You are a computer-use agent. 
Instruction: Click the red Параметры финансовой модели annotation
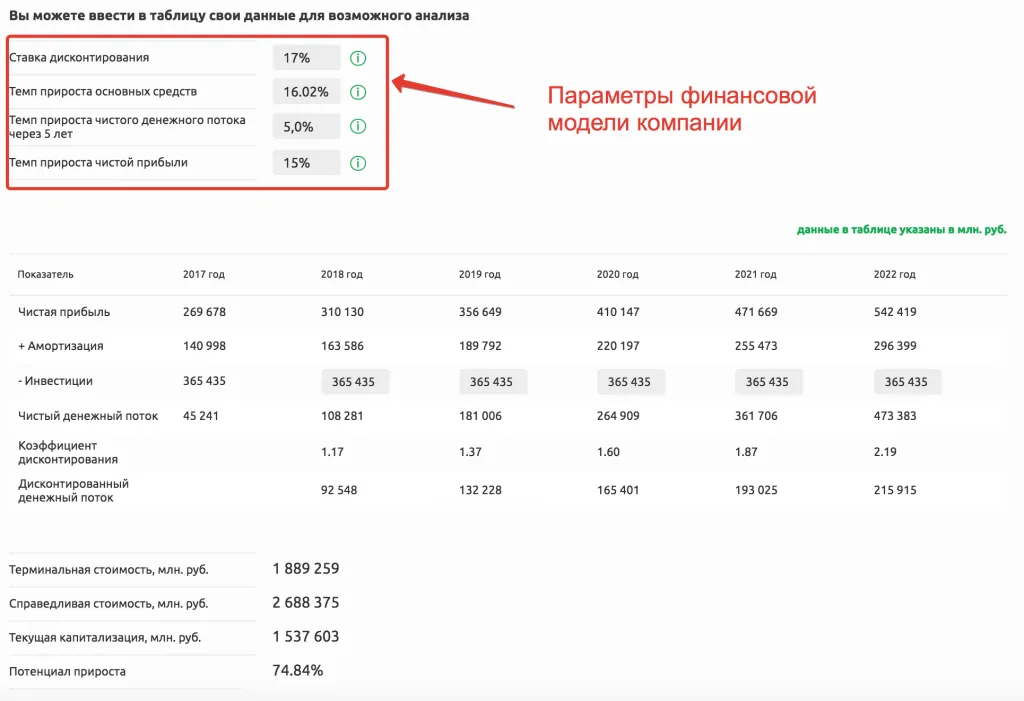[681, 109]
